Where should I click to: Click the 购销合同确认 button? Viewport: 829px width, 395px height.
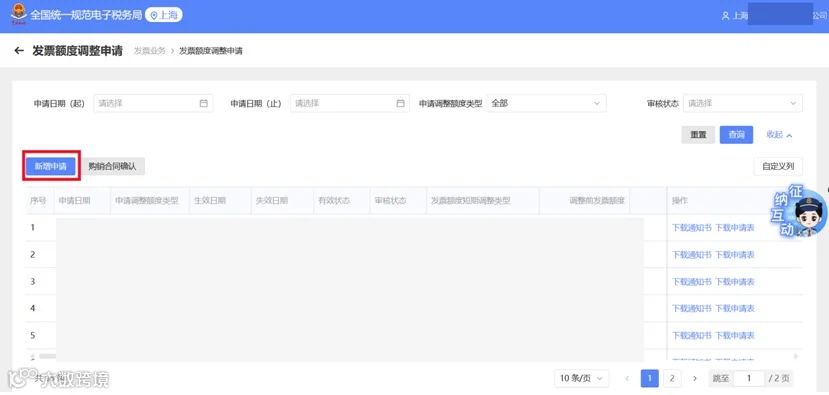[x=112, y=166]
